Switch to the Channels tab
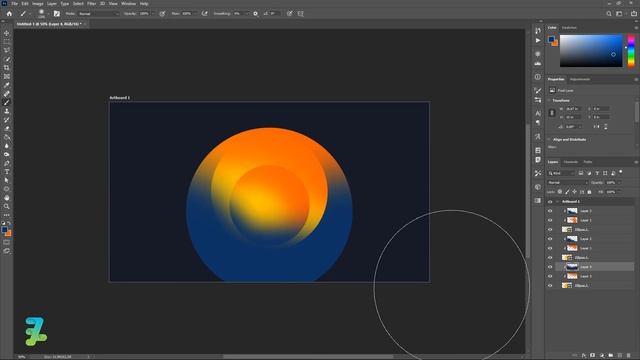640x360 pixels. tap(571, 162)
